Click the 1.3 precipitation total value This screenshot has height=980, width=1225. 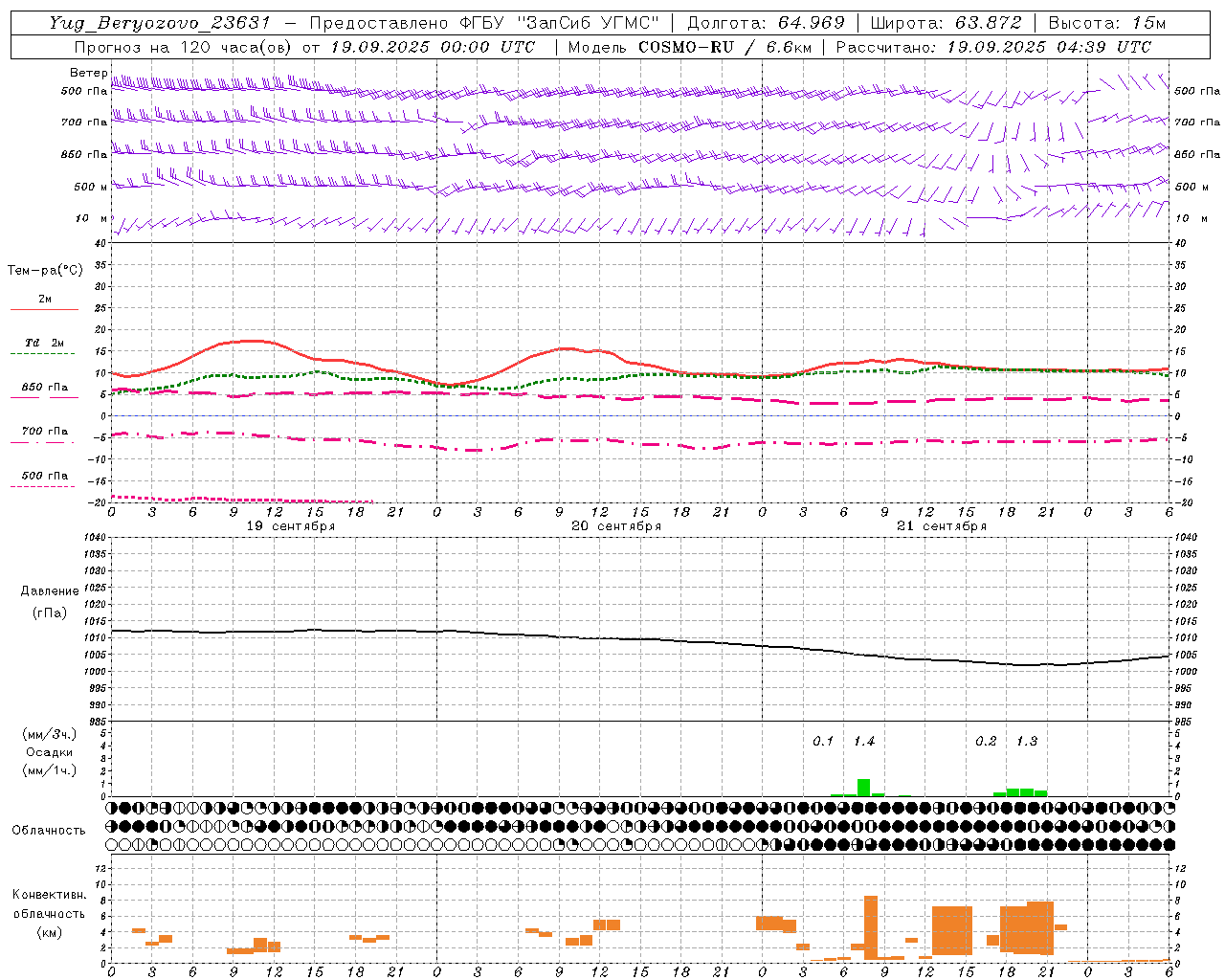point(1027,742)
